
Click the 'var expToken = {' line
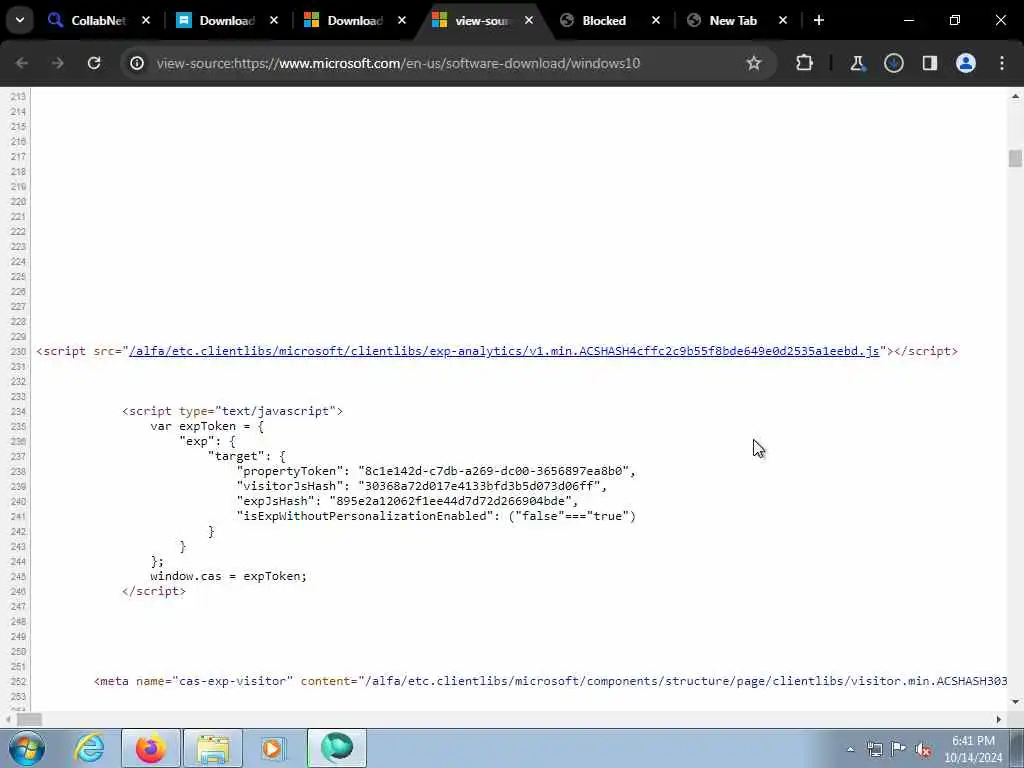[x=207, y=426]
